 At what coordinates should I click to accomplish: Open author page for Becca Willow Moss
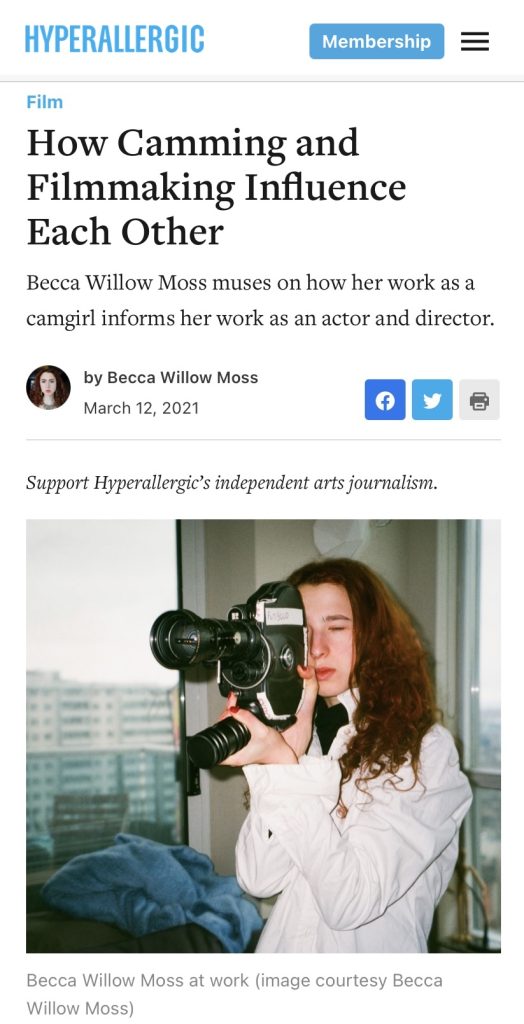pos(182,377)
